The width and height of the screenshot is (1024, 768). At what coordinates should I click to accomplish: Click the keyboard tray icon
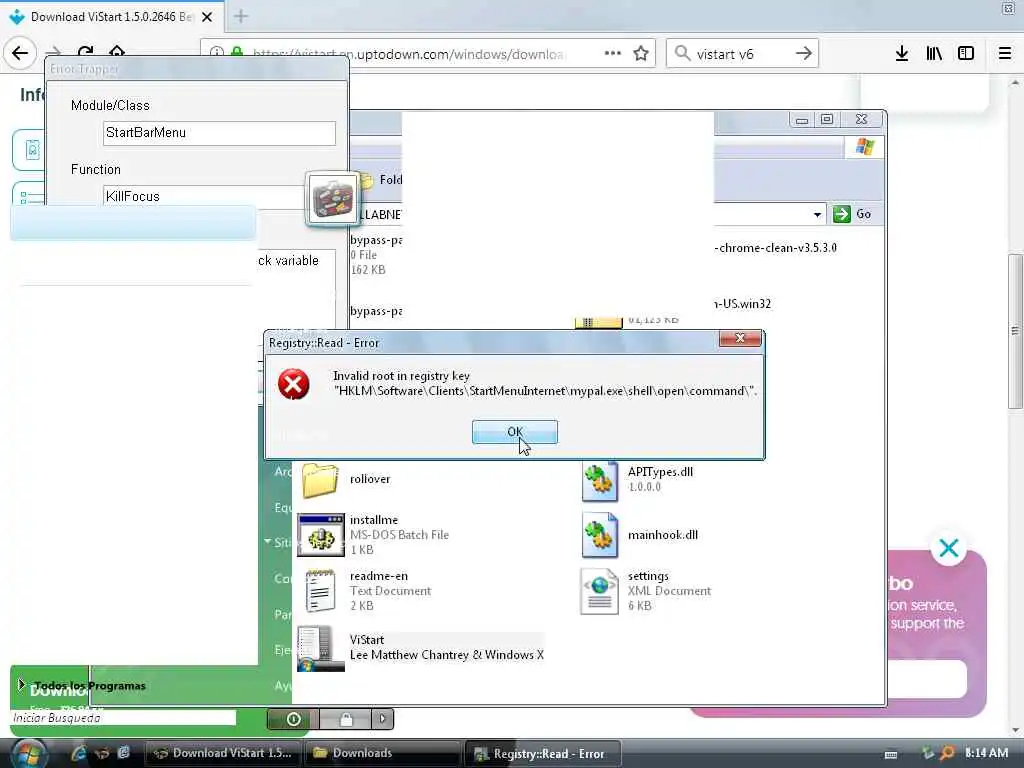pos(891,754)
